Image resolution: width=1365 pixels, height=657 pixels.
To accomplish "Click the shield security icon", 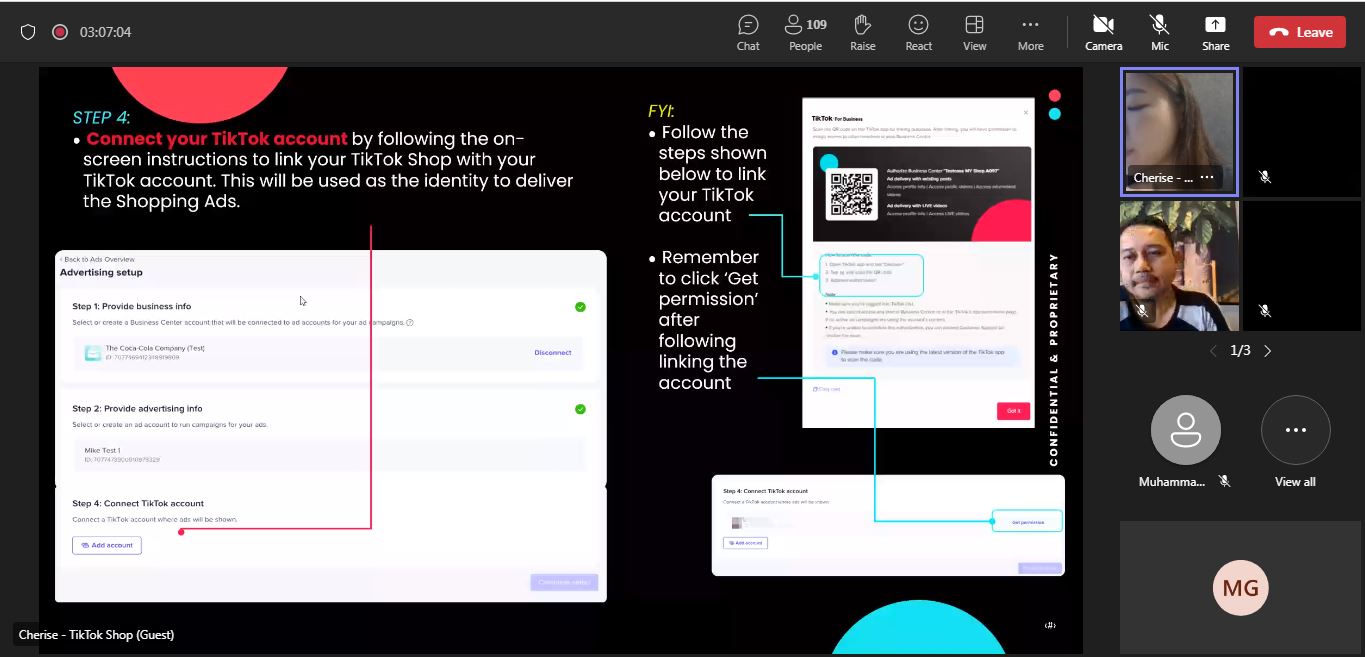I will 28,32.
